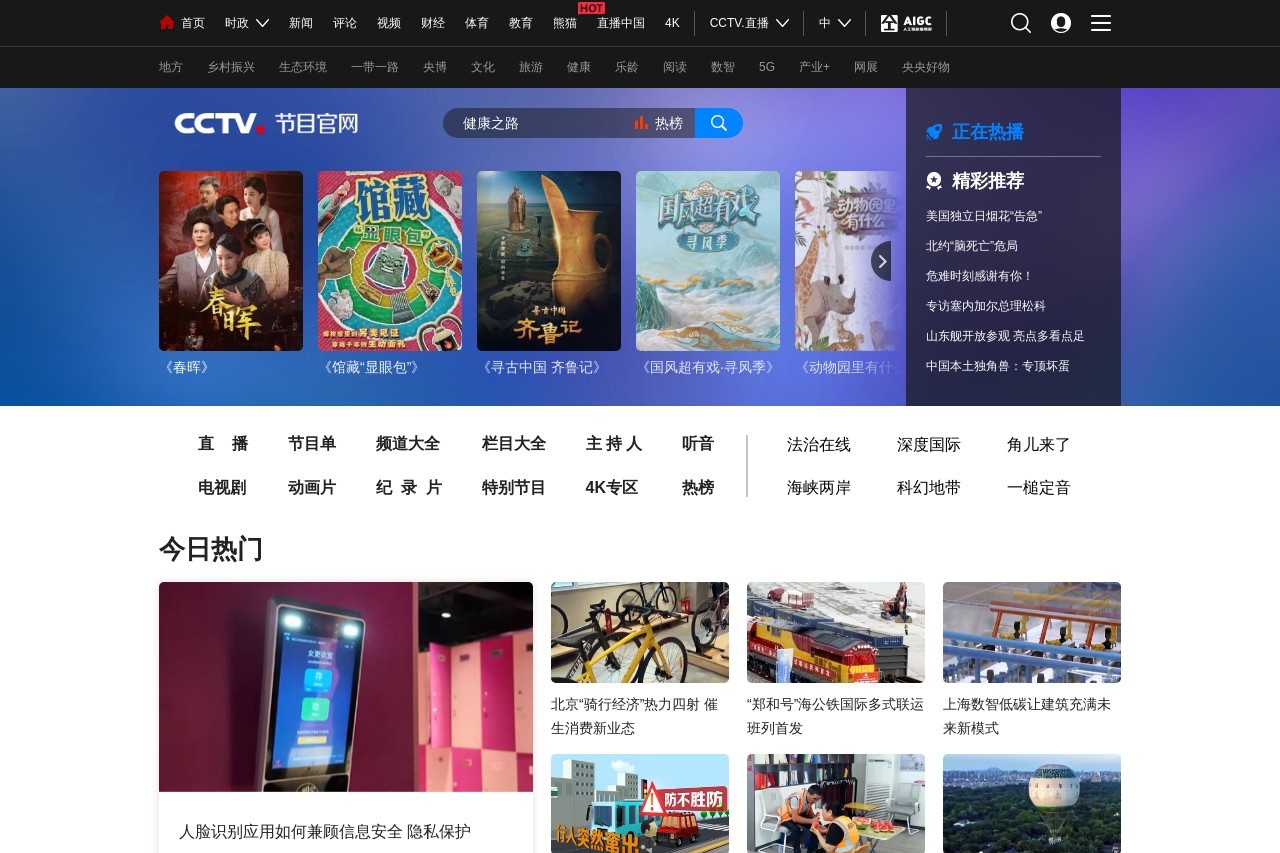This screenshot has width=1280, height=853.
Task: Click the 节目单 category button
Action: pos(312,444)
